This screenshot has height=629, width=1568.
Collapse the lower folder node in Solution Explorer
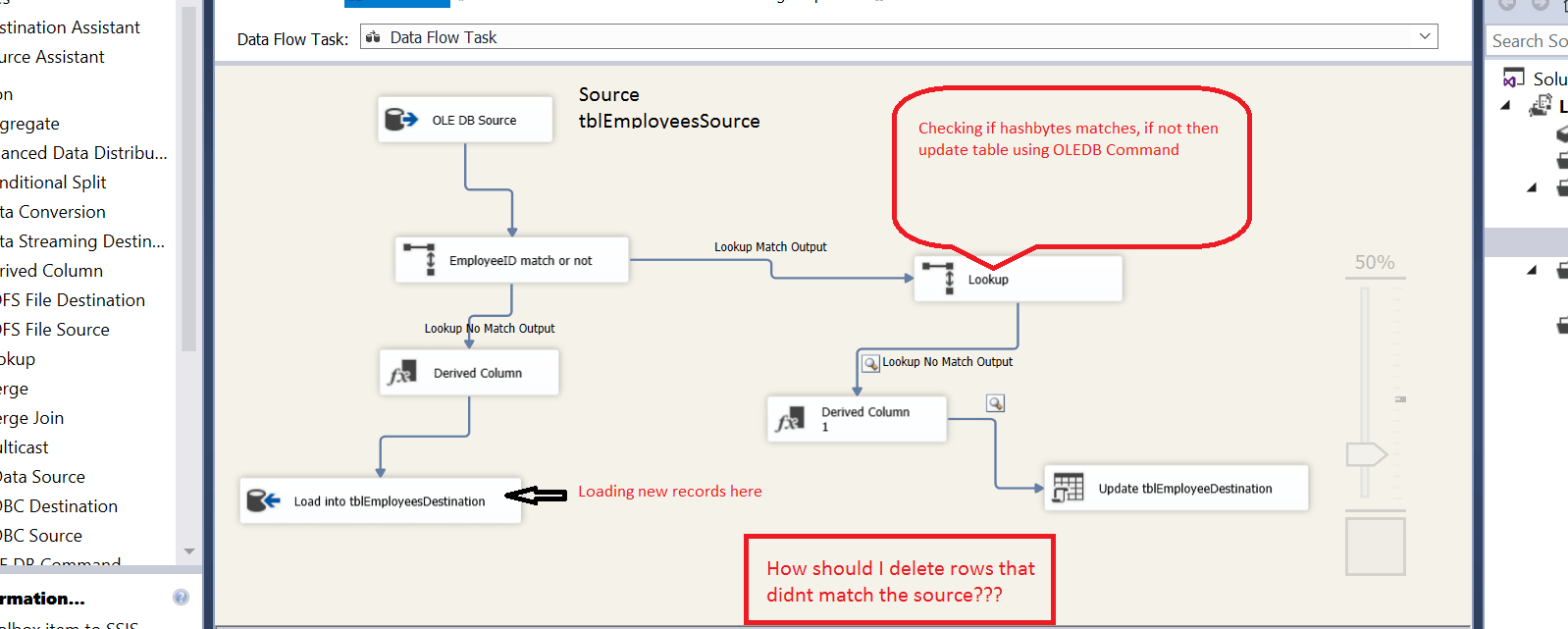1532,270
